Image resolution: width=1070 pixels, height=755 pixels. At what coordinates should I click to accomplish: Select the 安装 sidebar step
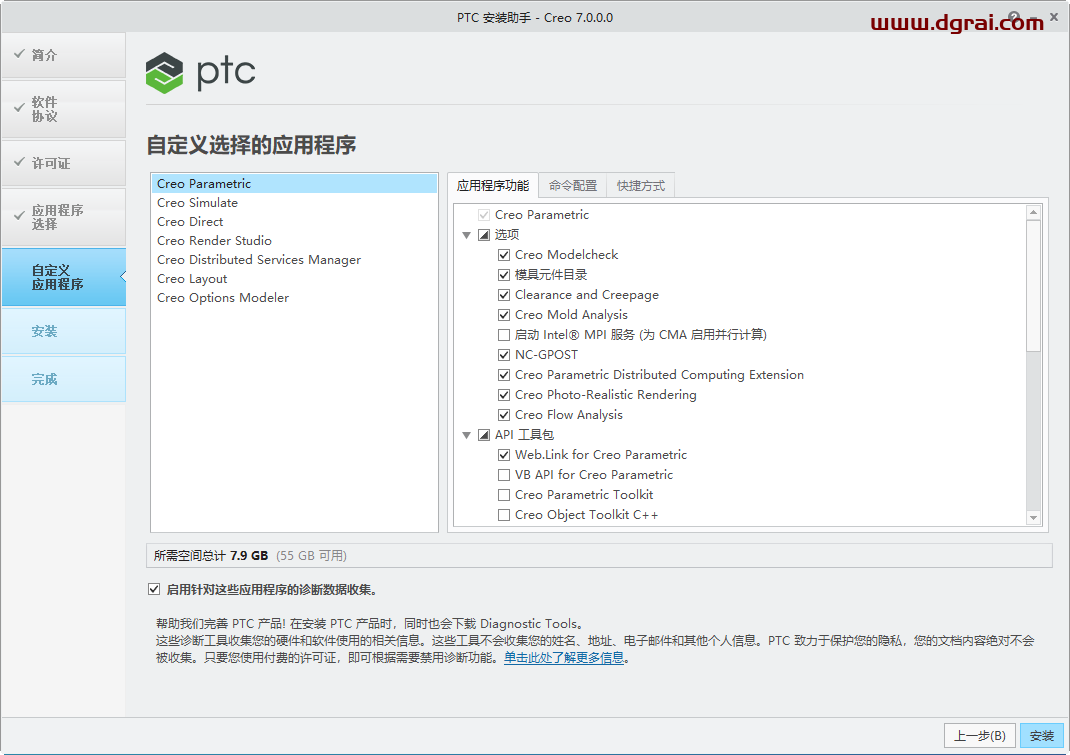63,331
